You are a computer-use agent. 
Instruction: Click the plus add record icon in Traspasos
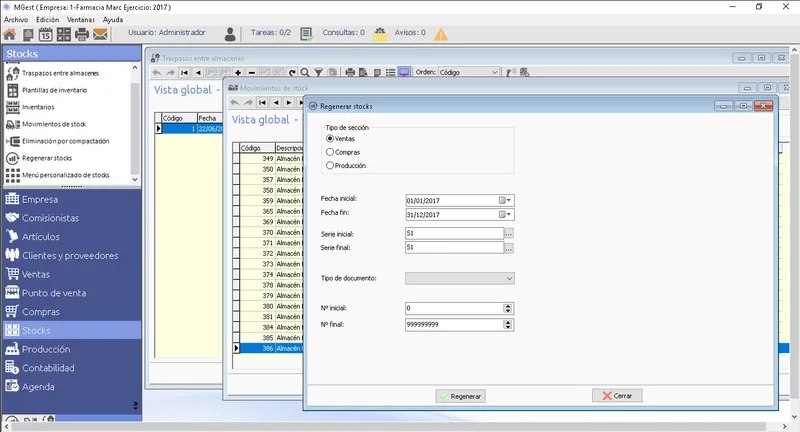point(238,72)
